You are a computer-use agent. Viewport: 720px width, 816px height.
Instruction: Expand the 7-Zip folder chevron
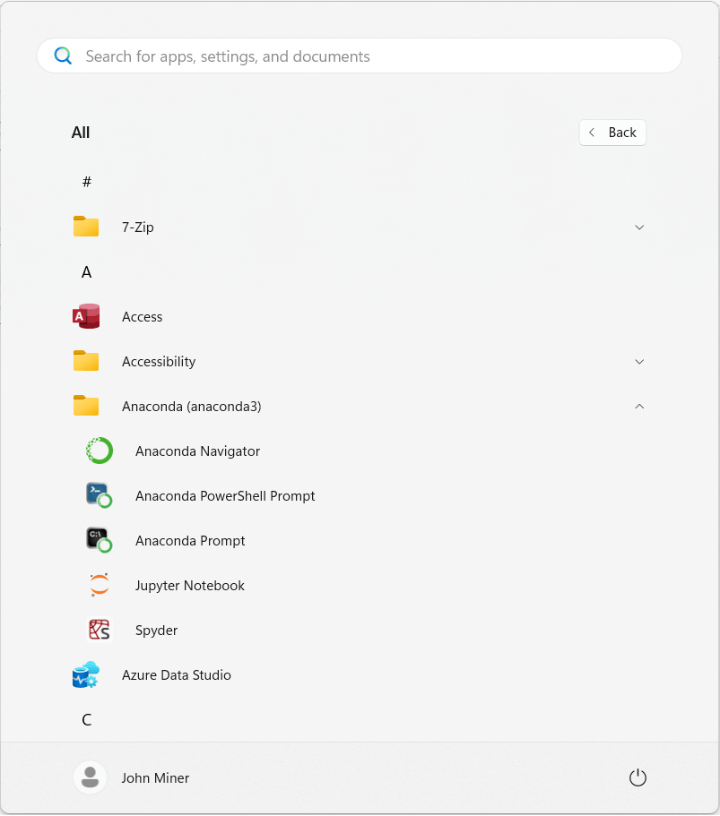pyautogui.click(x=640, y=227)
